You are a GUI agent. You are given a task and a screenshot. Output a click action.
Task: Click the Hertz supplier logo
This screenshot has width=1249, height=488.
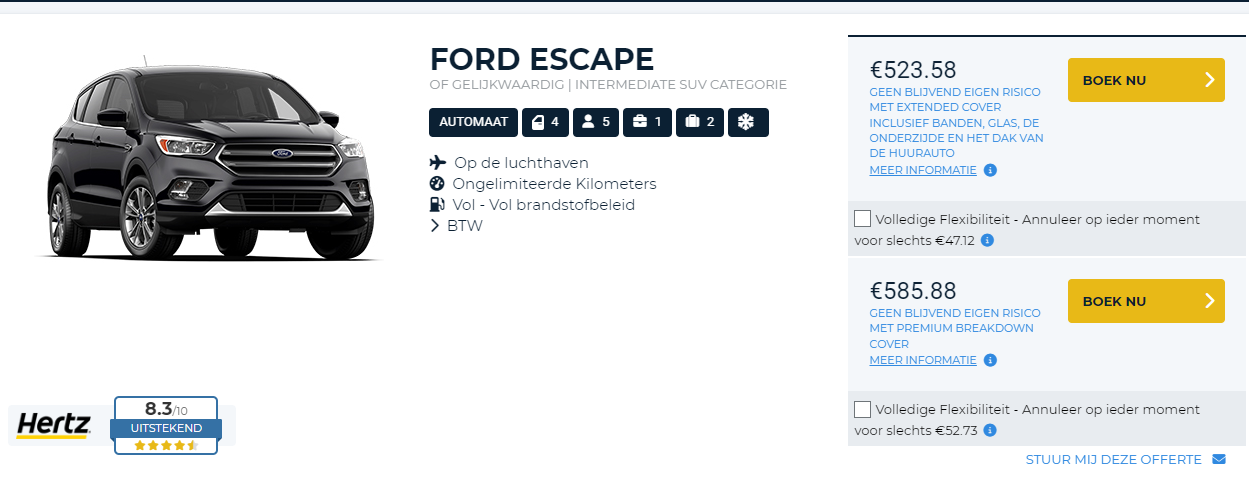tap(54, 425)
